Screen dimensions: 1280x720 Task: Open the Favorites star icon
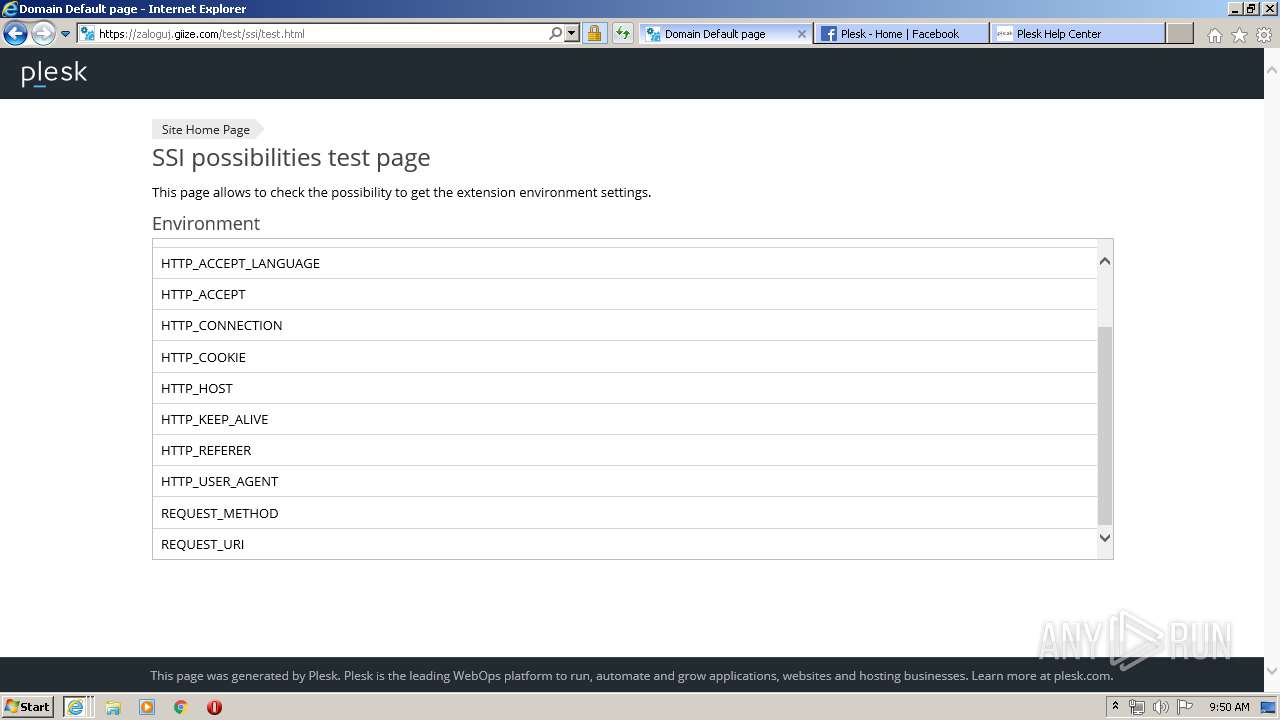pyautogui.click(x=1239, y=35)
